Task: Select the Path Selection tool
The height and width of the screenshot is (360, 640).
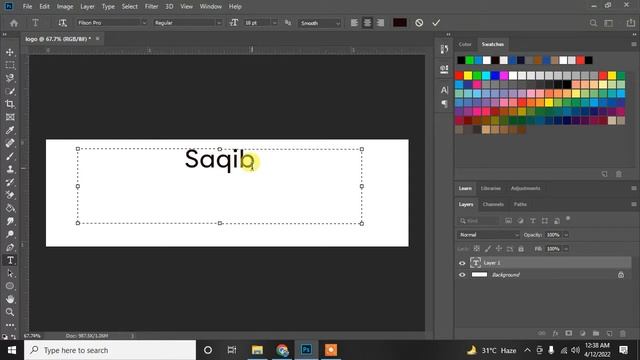Action: point(10,273)
